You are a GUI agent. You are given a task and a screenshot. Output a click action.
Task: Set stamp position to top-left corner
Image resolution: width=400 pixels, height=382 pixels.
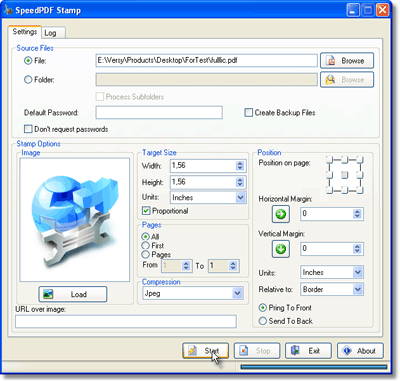tap(330, 160)
